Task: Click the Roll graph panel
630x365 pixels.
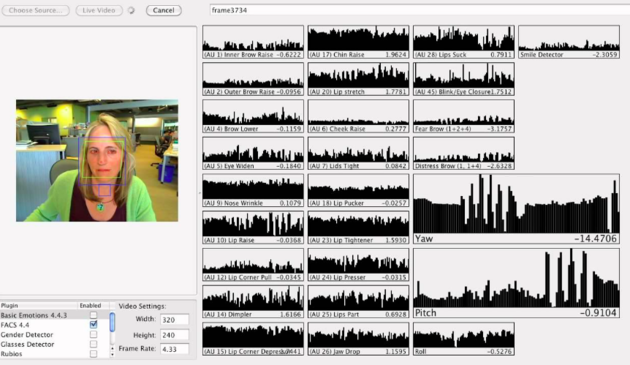Action: click(464, 339)
